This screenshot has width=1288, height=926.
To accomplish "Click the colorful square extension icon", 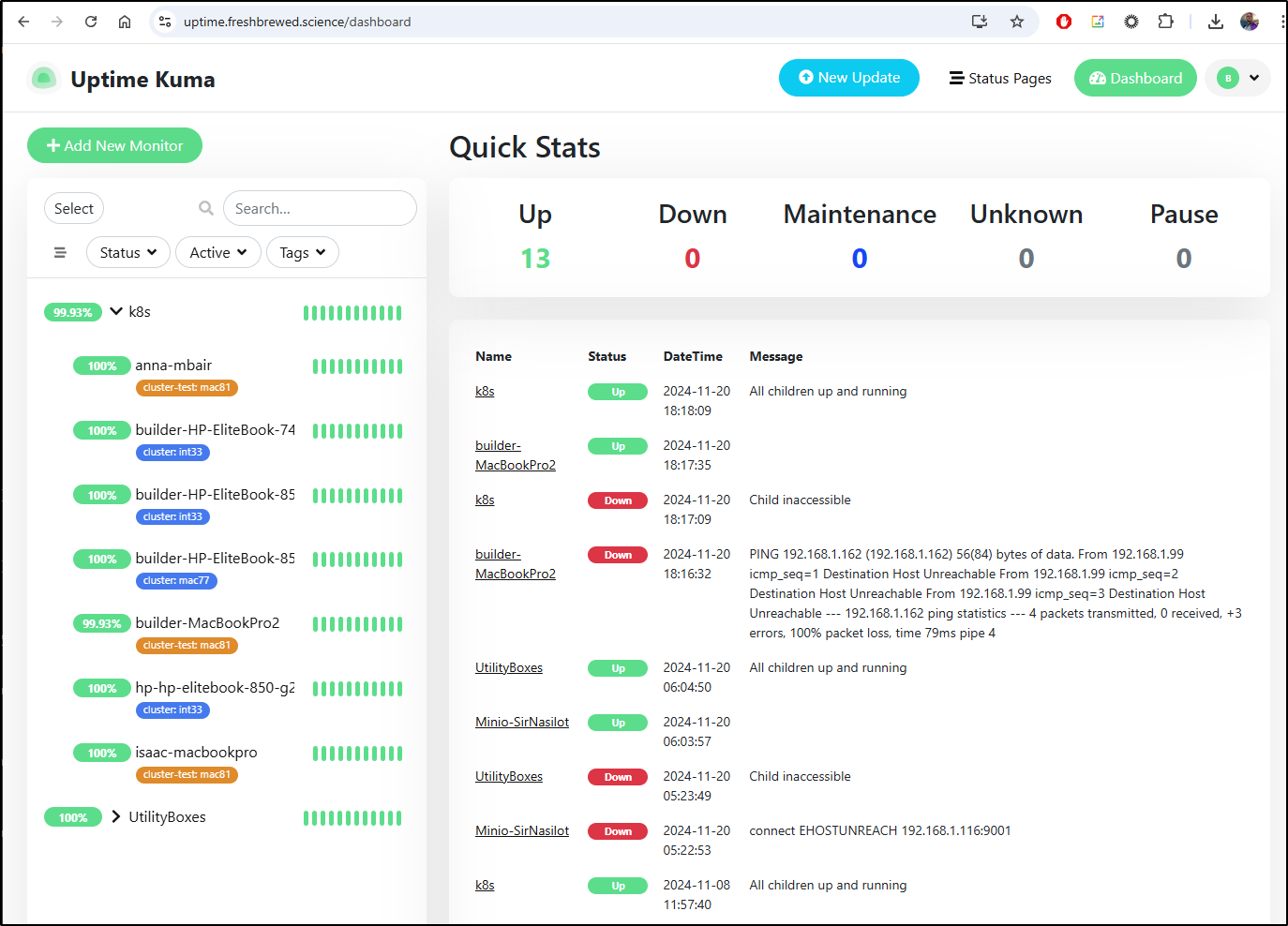I will coord(1098,22).
